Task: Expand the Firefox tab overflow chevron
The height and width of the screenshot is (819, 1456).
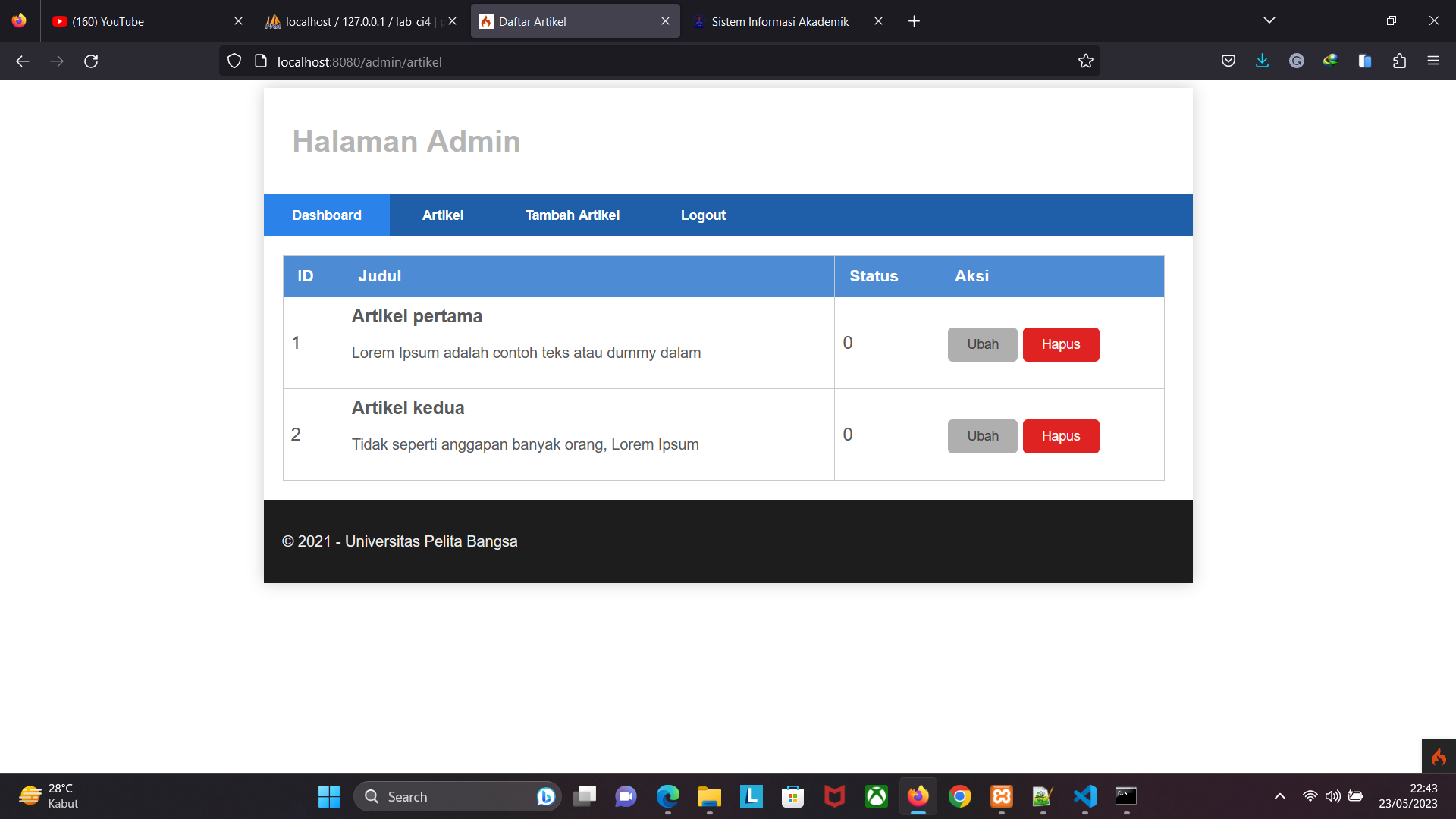Action: 1269,20
